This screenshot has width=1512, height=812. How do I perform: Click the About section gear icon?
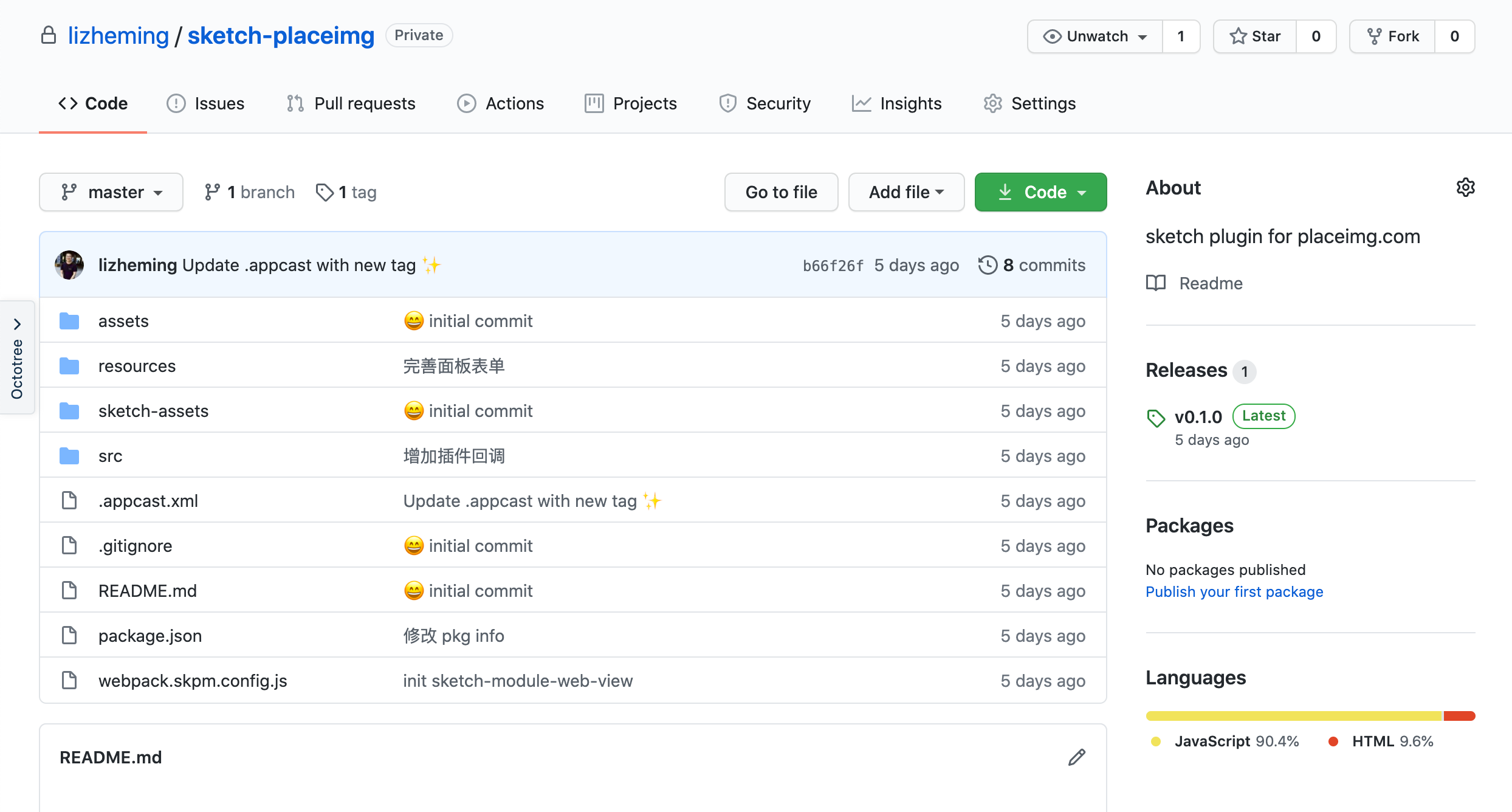click(x=1465, y=187)
